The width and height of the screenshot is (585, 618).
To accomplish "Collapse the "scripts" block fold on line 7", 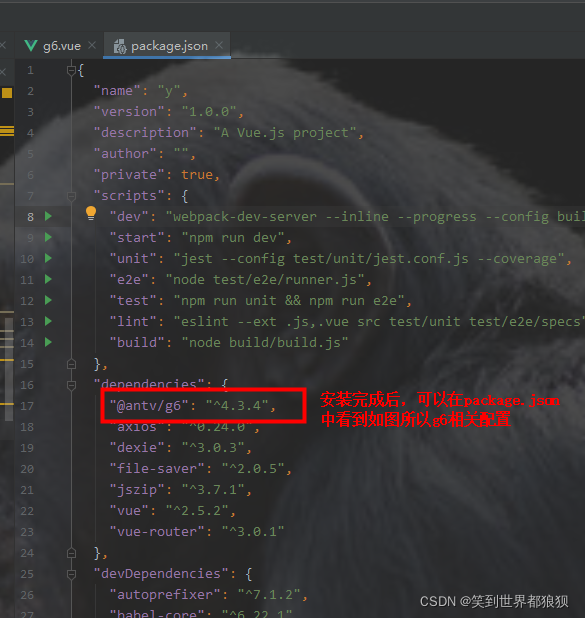I will pyautogui.click(x=71, y=195).
